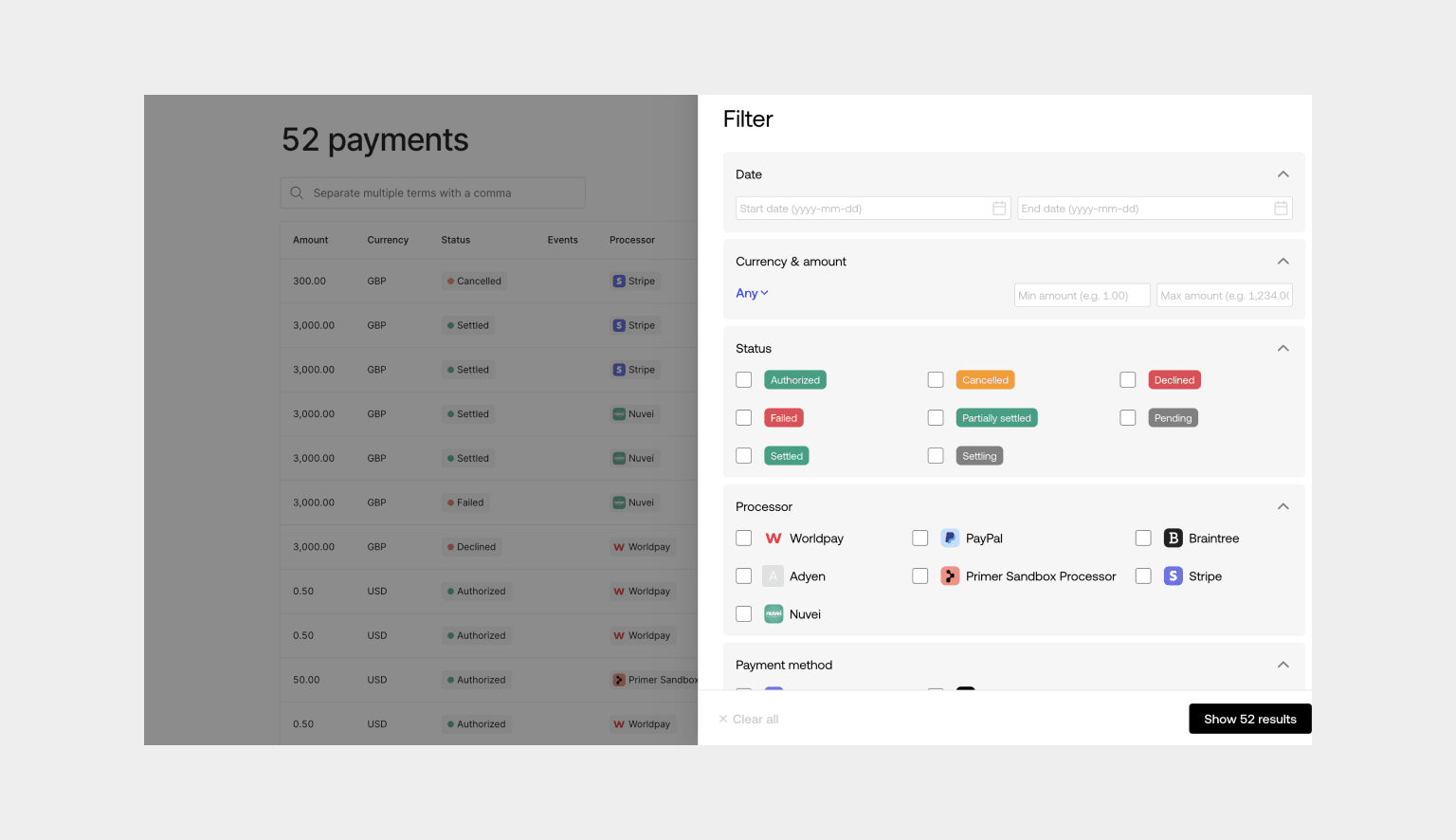Viewport: 1456px width, 840px height.
Task: Check the Partially settled checkbox
Action: point(936,418)
